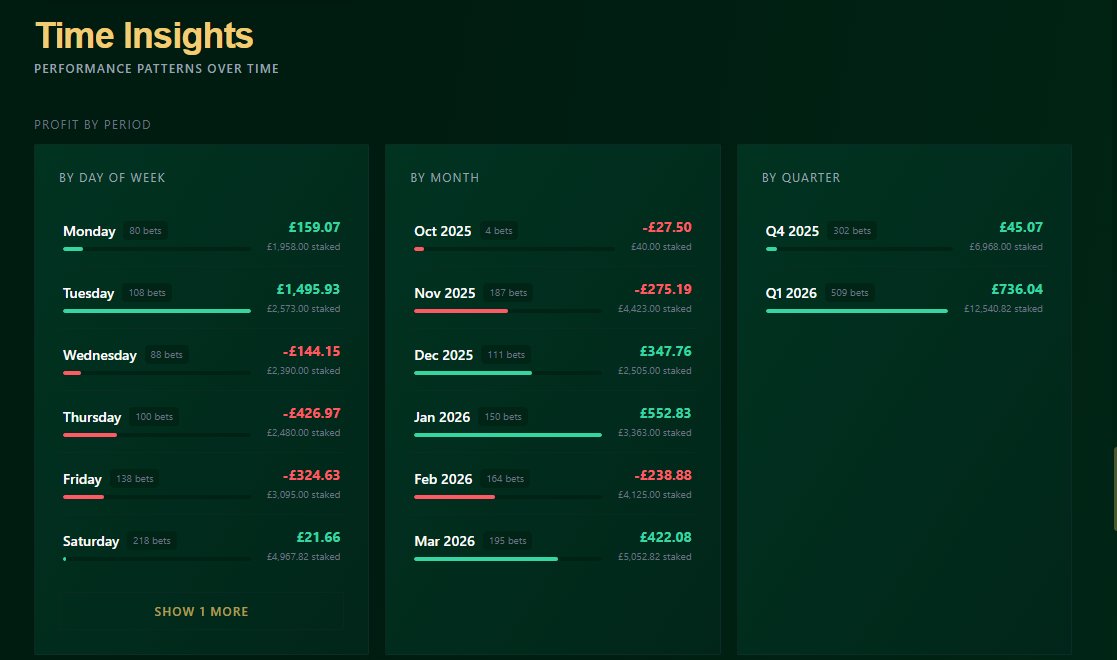Click the 150 bets badge
Screen dimensions: 1117x660
click(503, 417)
